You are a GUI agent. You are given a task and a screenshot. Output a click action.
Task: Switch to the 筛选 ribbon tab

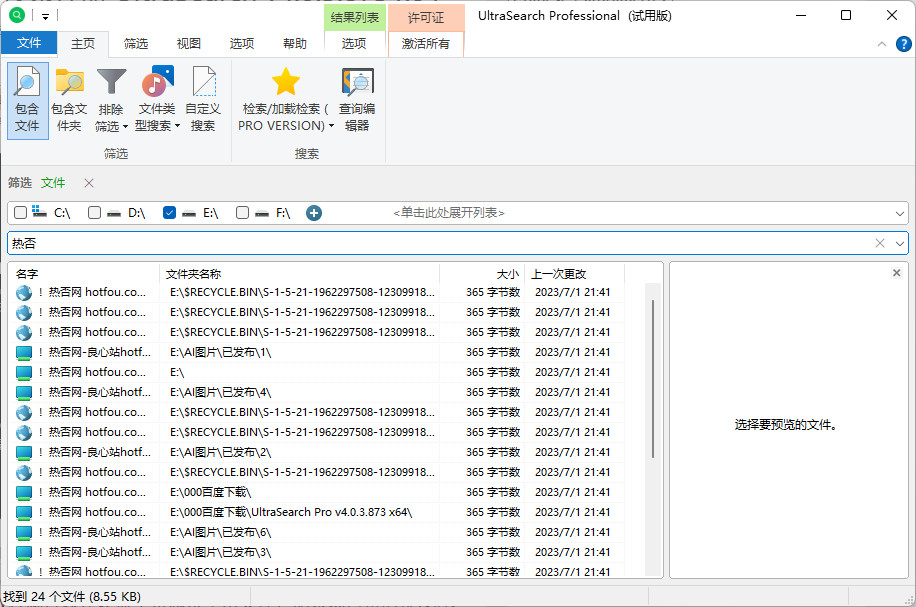click(x=136, y=44)
